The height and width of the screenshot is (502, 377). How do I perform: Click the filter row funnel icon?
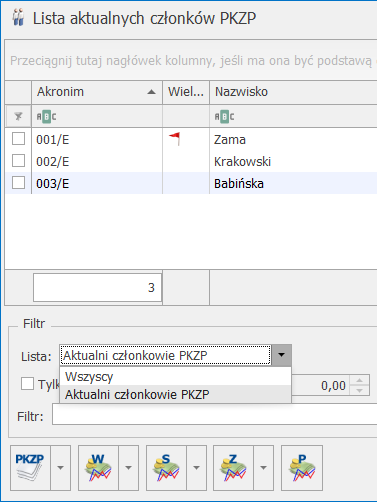(x=18, y=116)
